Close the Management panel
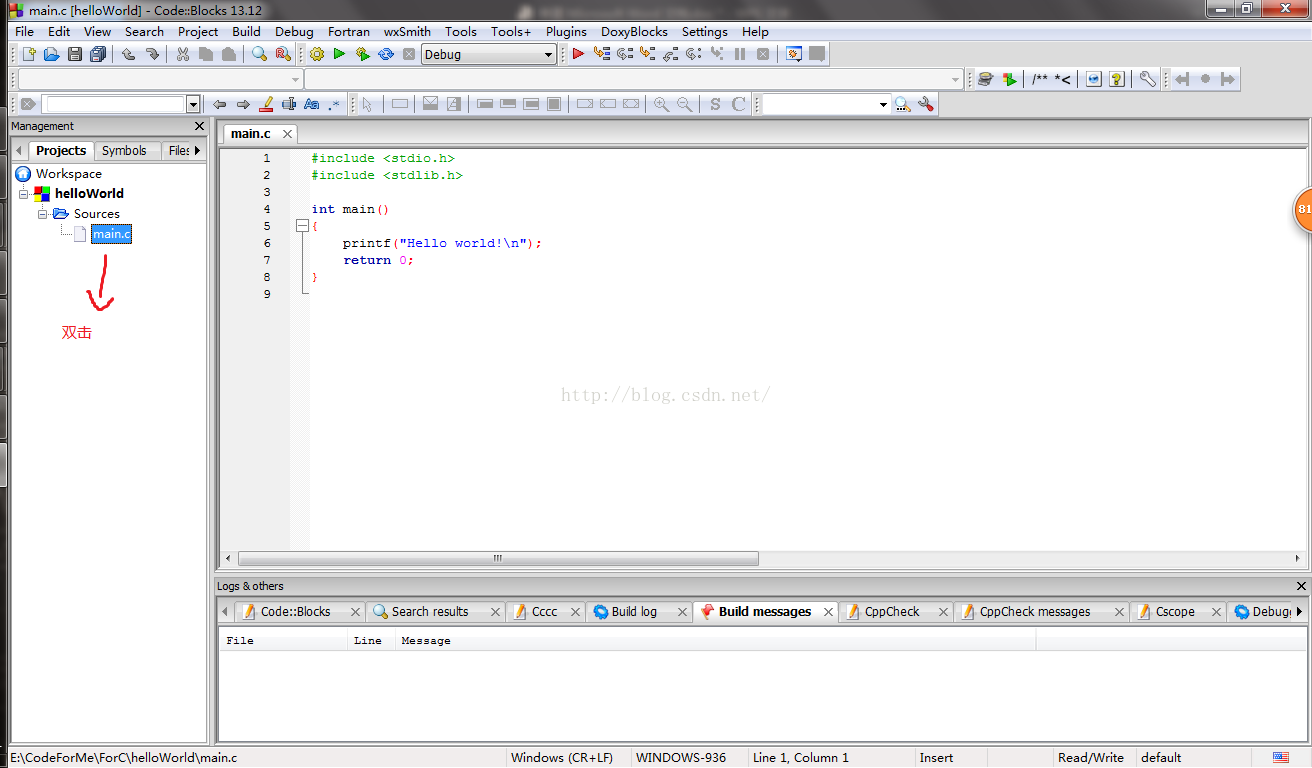The image size is (1312, 768). click(199, 126)
